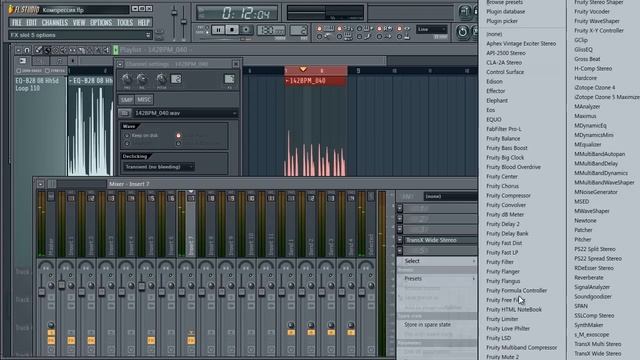
Task: Adjust the Insert 7 pan knob
Action: pyautogui.click(x=186, y=266)
